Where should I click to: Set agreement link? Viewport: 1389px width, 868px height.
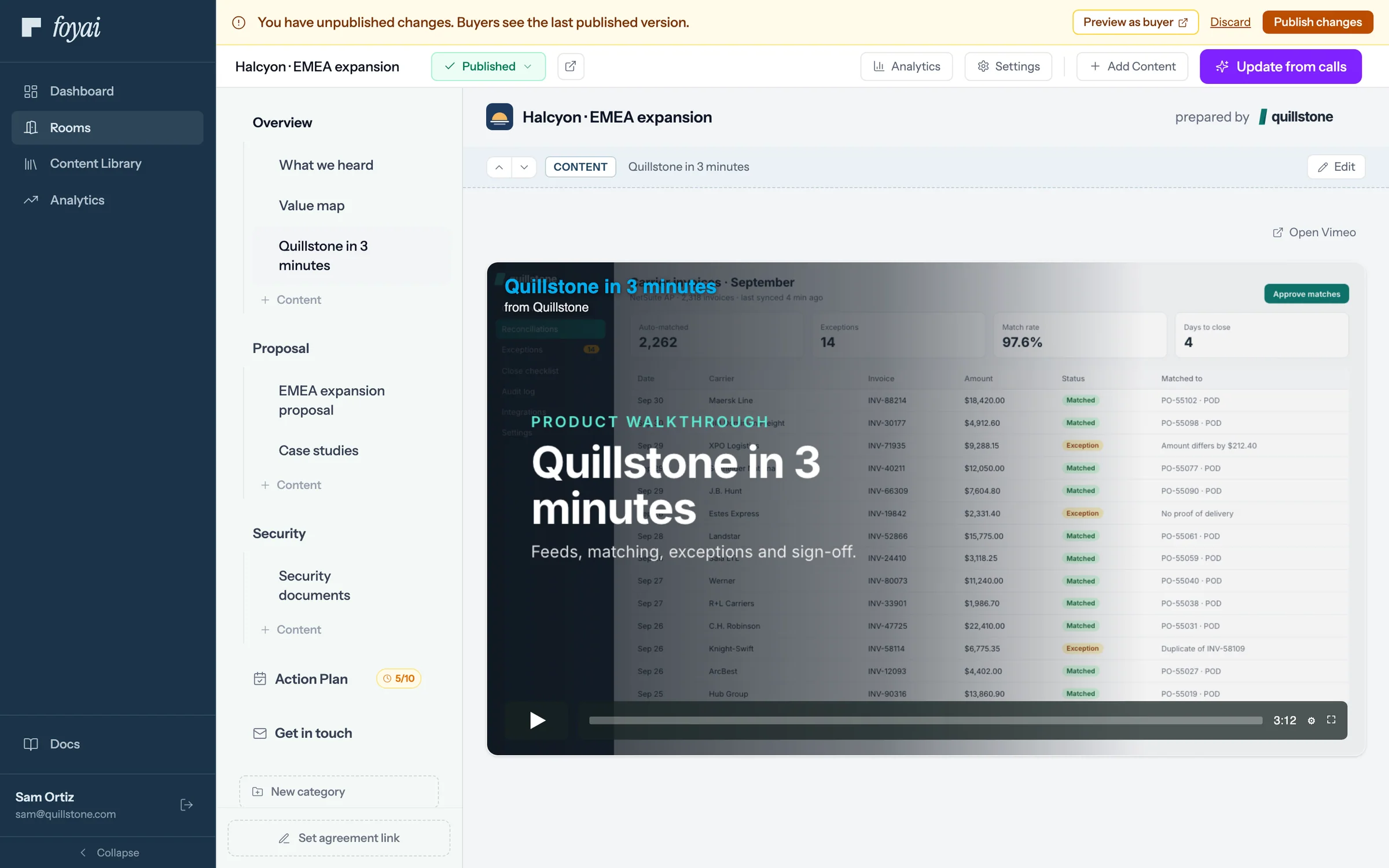click(339, 838)
